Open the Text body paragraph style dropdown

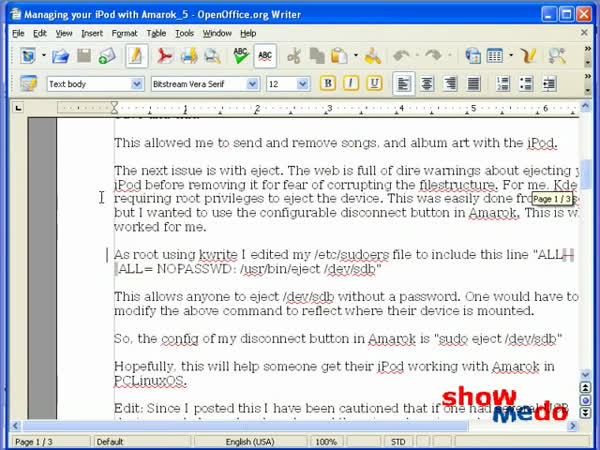[x=137, y=84]
